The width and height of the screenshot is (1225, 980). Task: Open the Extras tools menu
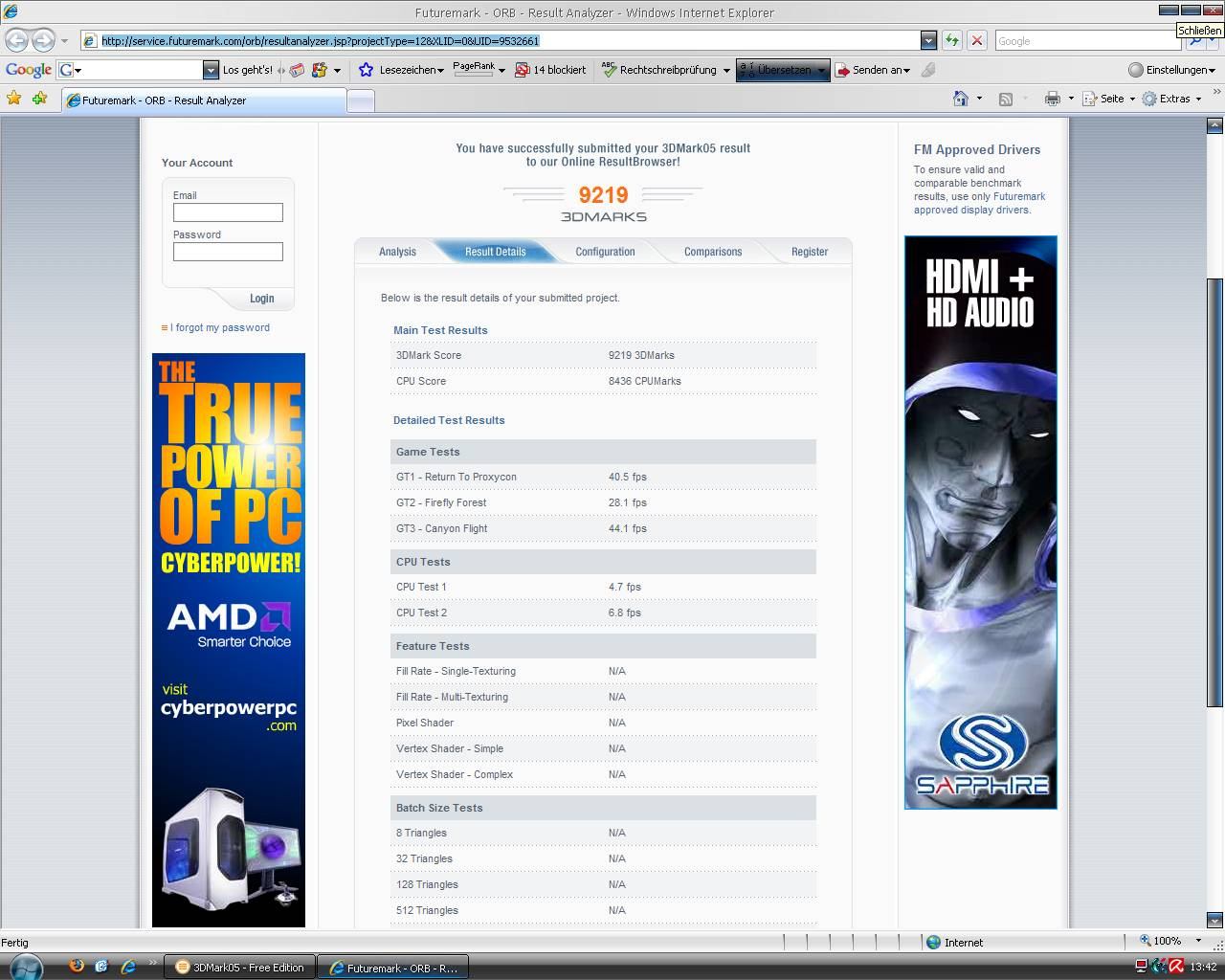pos(1172,99)
